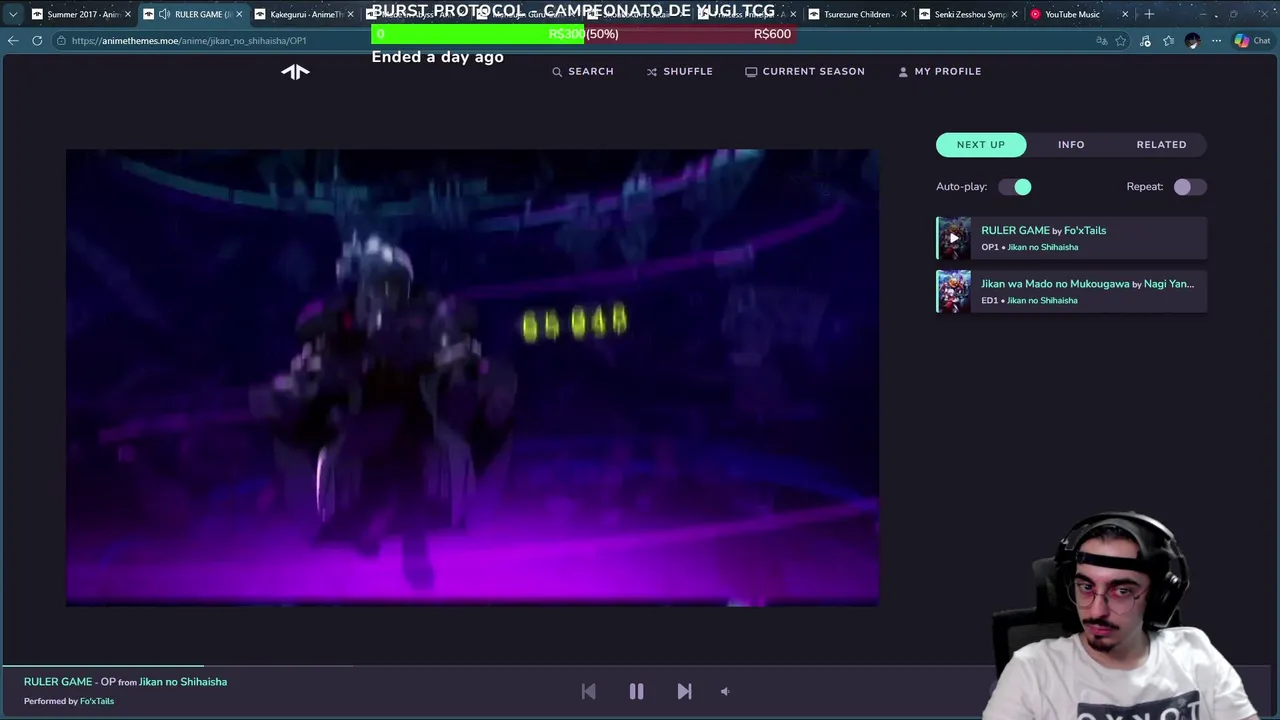Select the NEXT UP tab

(x=981, y=144)
